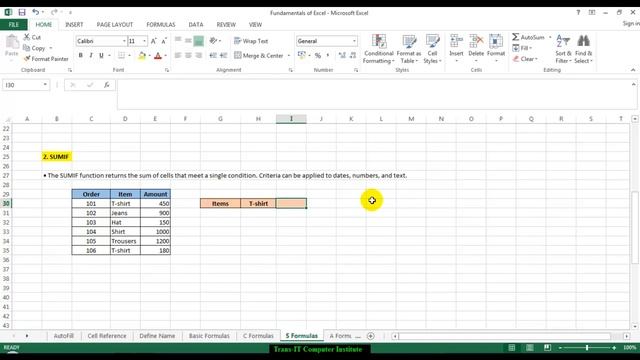Expand the fill color dropdown arrow
Screen dimensions: 640x360
[x=149, y=56]
